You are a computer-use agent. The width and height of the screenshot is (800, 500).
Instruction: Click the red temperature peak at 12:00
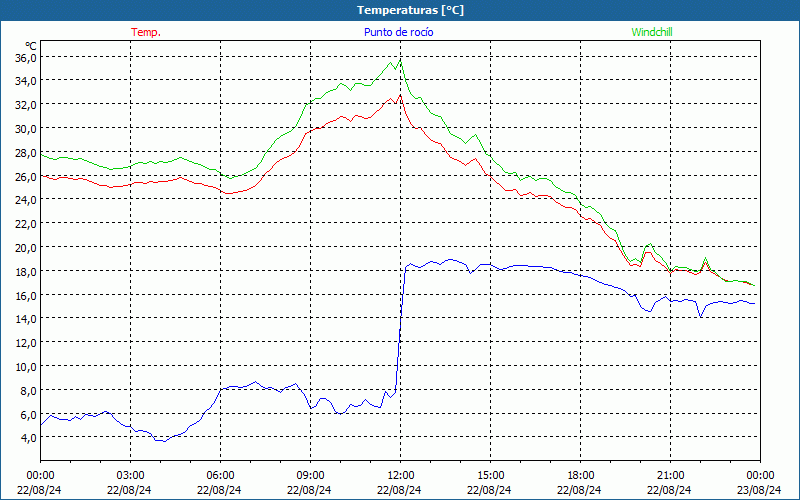[x=401, y=95]
